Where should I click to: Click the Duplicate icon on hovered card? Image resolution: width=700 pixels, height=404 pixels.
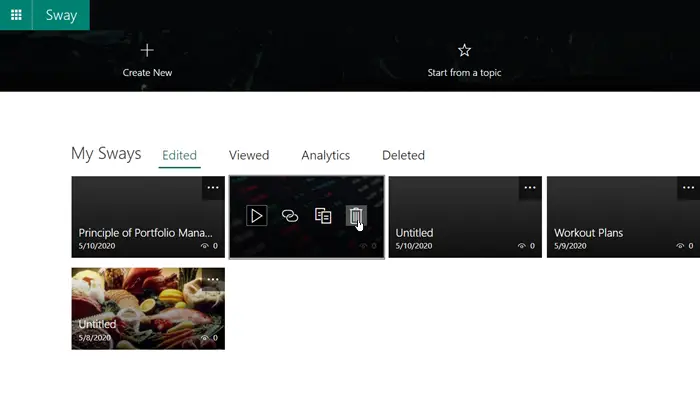point(323,216)
